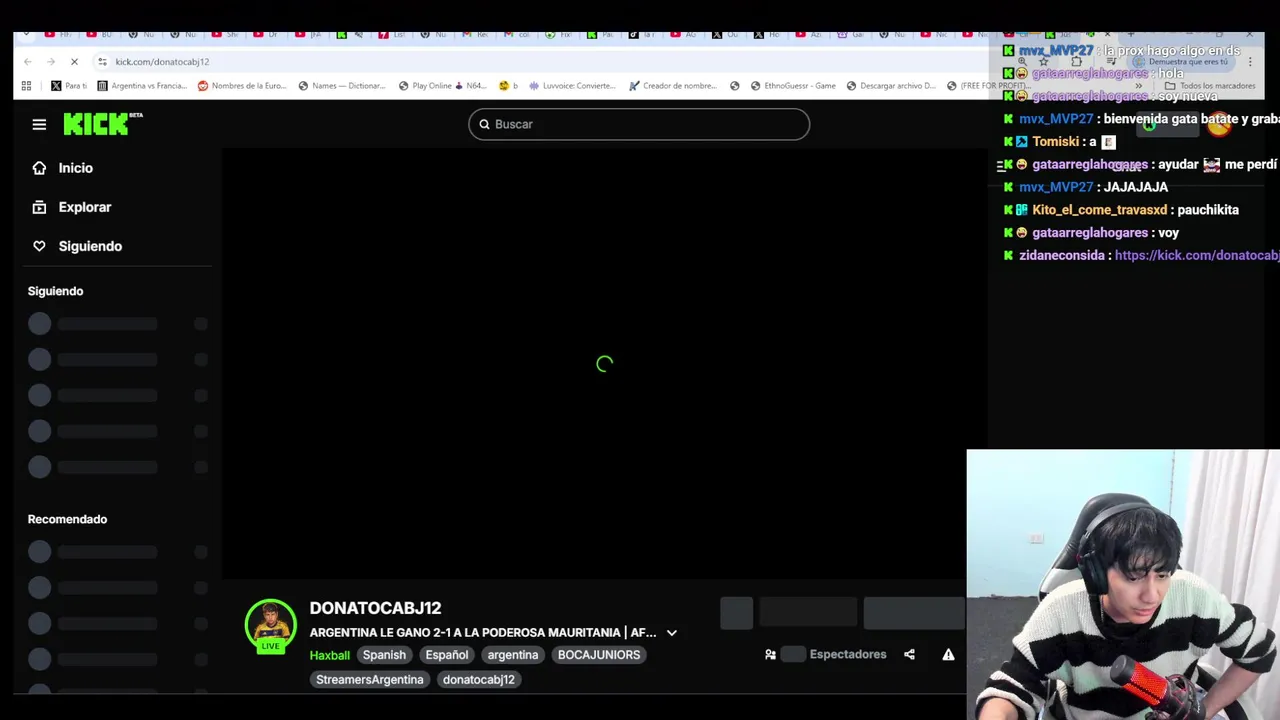Image resolution: width=1280 pixels, height=720 pixels.
Task: Share the stream with share icon
Action: tap(909, 655)
